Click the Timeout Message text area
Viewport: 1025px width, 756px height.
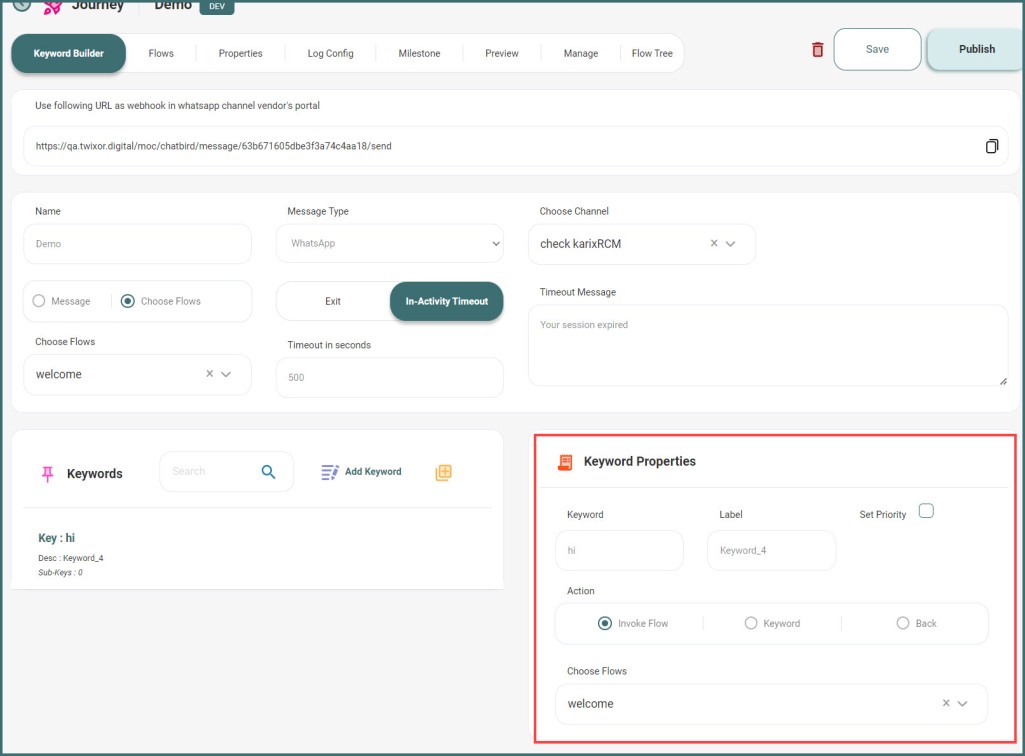[x=767, y=345]
